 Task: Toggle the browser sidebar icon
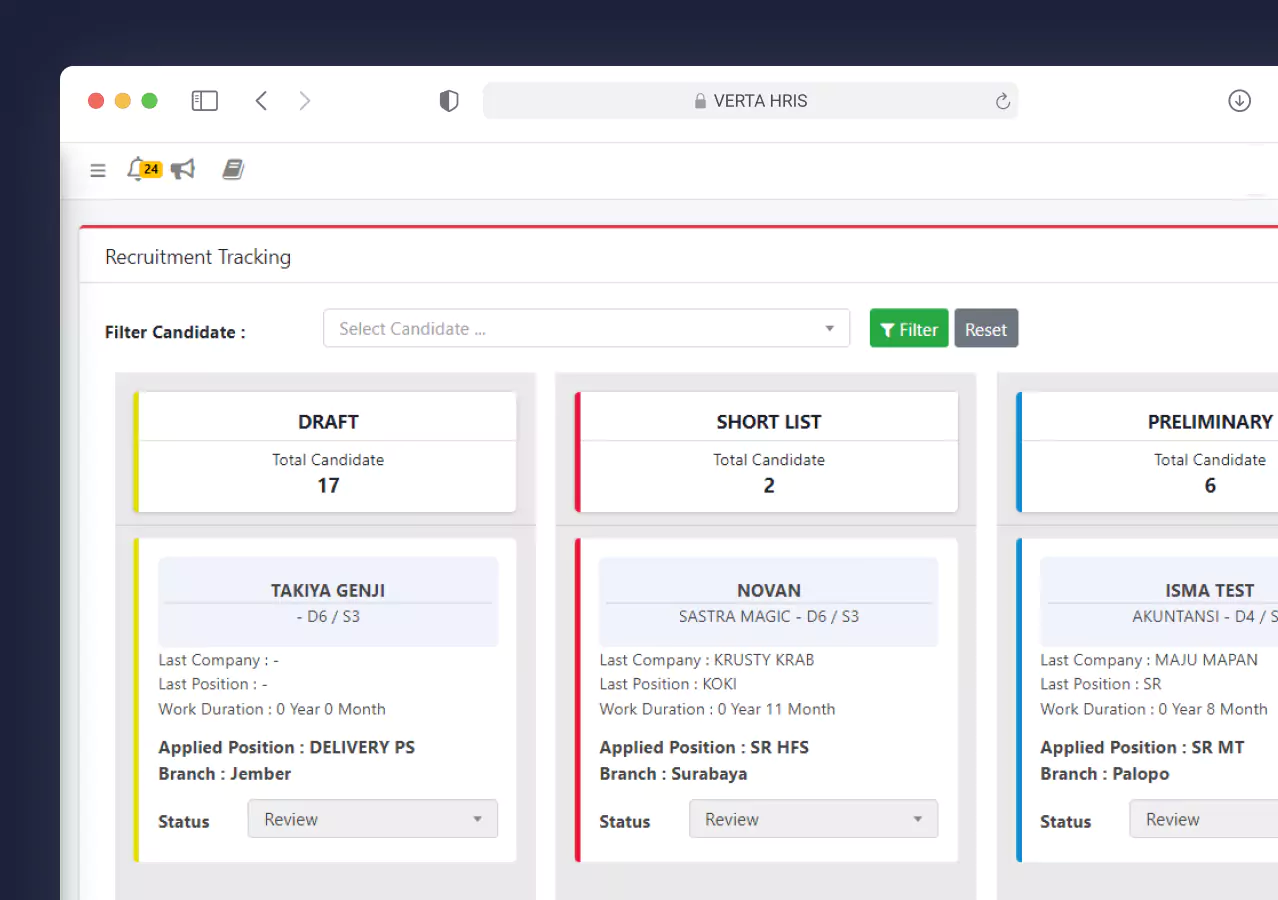[x=204, y=101]
